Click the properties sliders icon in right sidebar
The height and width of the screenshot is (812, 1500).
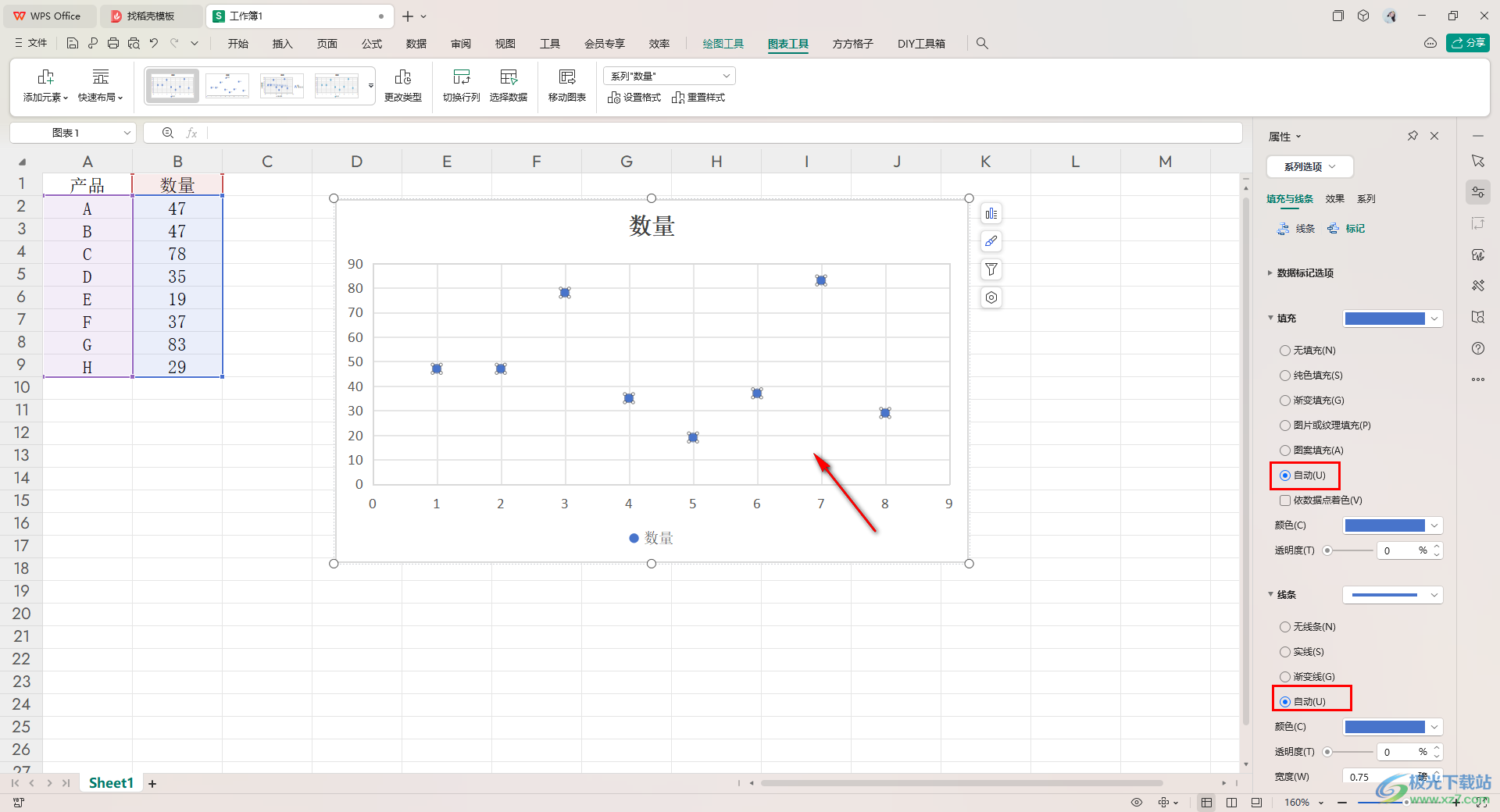pyautogui.click(x=1478, y=192)
